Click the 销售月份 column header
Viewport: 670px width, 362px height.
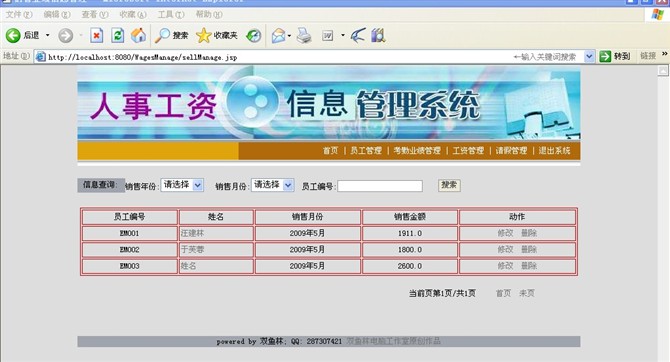pyautogui.click(x=307, y=217)
